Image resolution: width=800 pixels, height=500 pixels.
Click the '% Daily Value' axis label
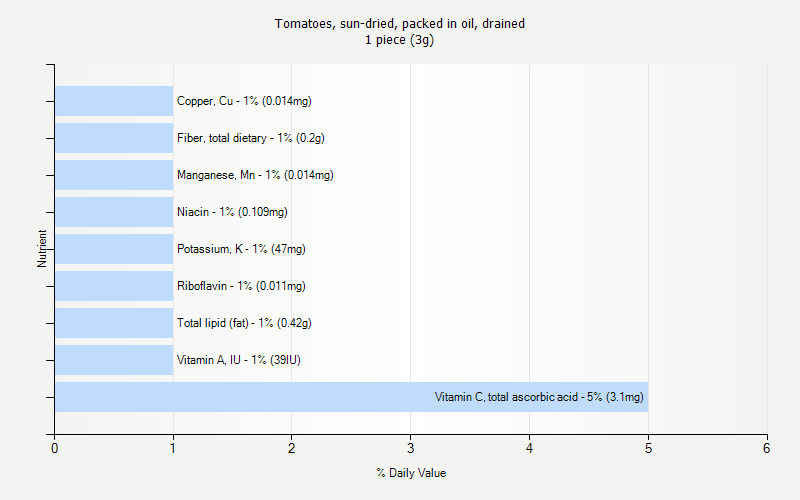(x=411, y=473)
